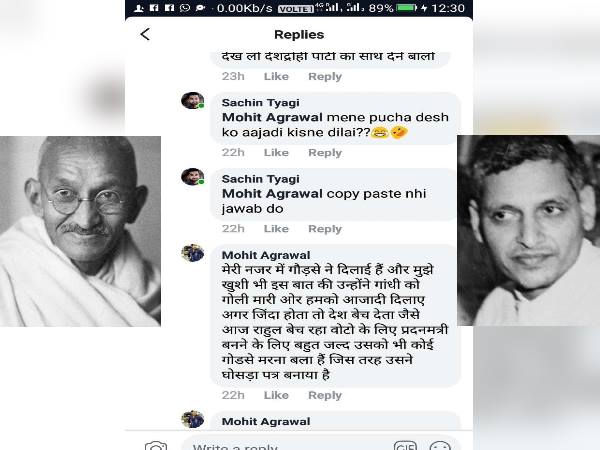Like Mohit Agrawal's long Hindi comment
600x450 pixels.
tap(276, 395)
